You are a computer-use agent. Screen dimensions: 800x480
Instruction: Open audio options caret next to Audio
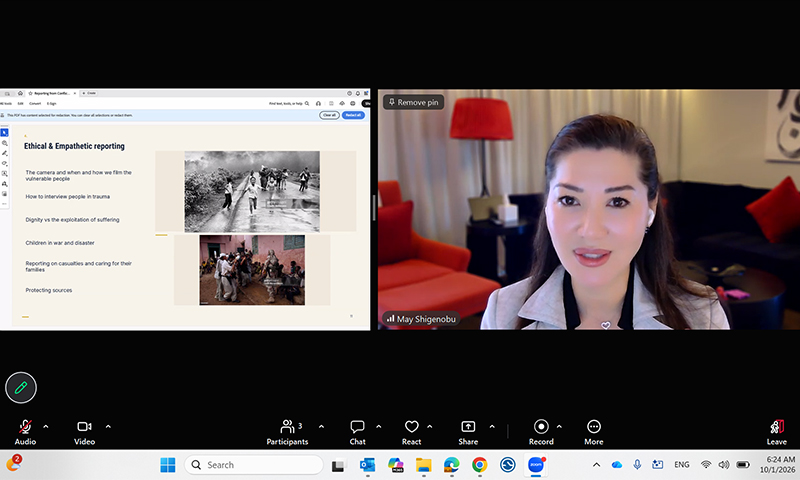click(x=46, y=426)
